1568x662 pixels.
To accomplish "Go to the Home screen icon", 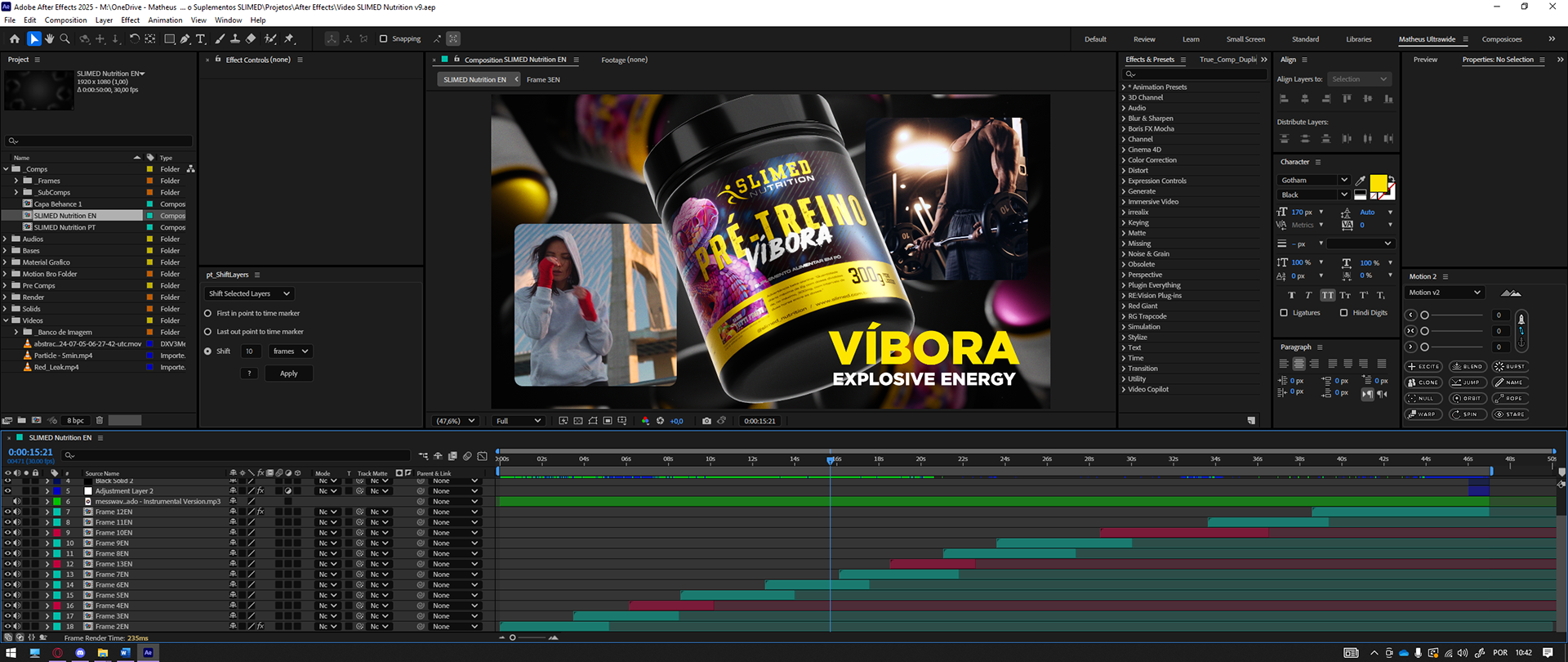I will [x=14, y=38].
